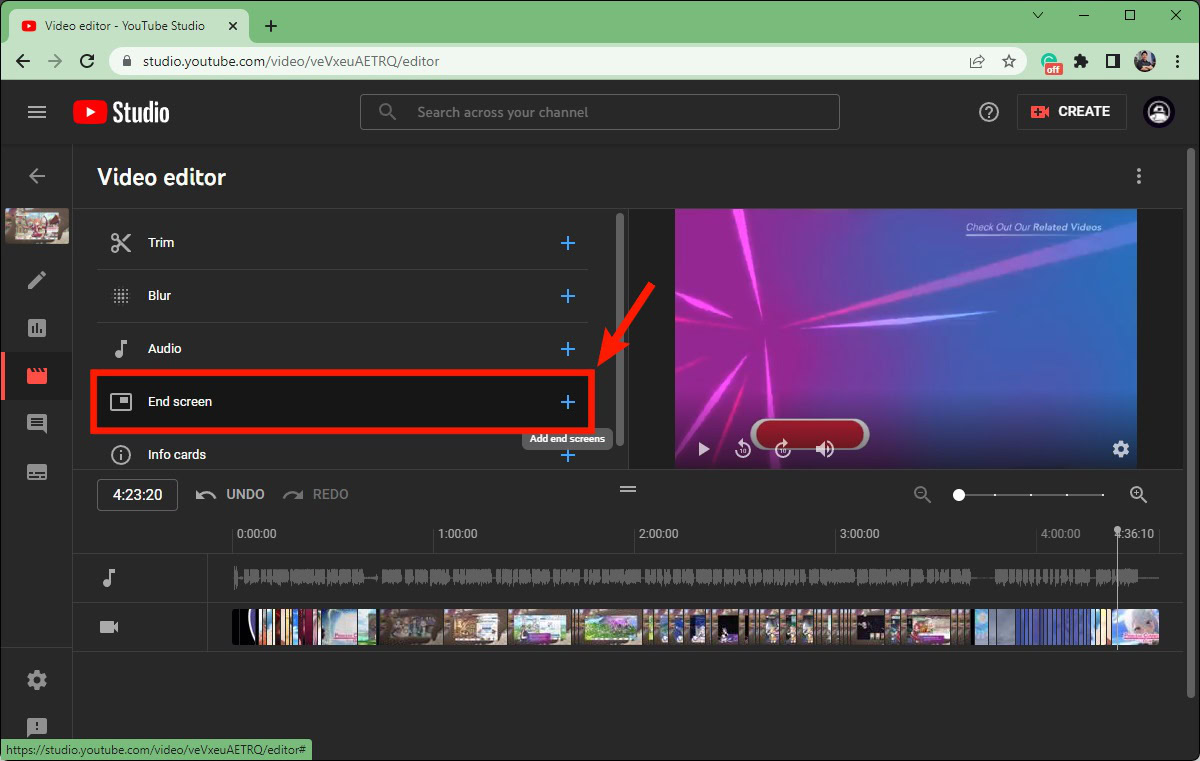Open the hamburger navigation menu
The width and height of the screenshot is (1200, 761).
pos(37,112)
